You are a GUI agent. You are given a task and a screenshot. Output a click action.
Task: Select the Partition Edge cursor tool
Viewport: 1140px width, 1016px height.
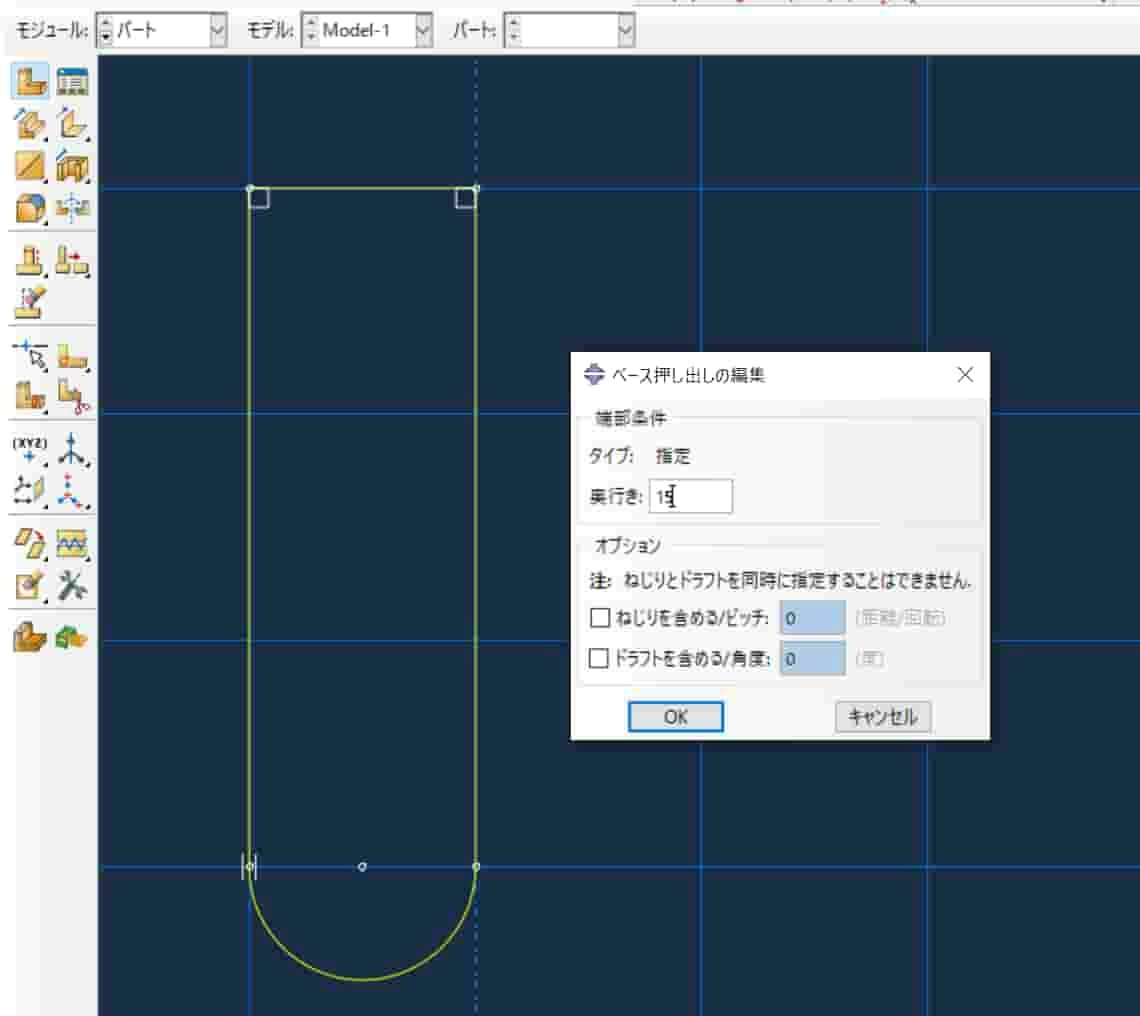pos(30,355)
